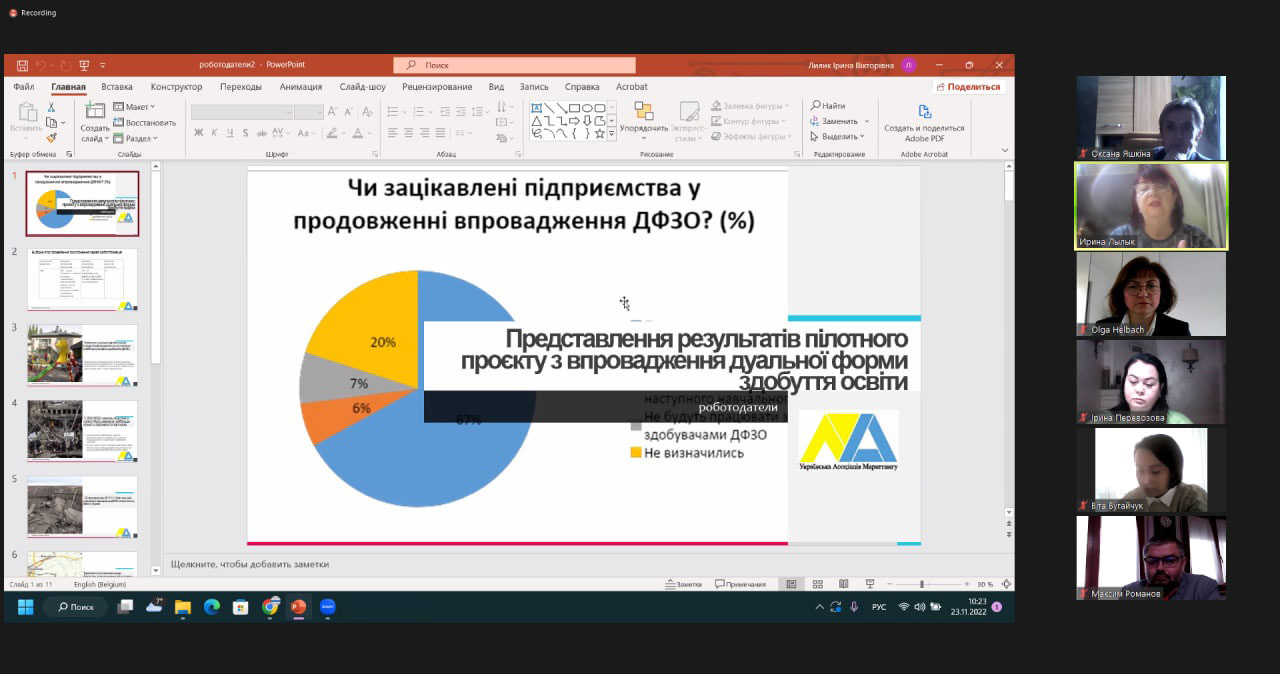Click the Восстановить reset button
This screenshot has height=674, width=1280.
click(144, 122)
